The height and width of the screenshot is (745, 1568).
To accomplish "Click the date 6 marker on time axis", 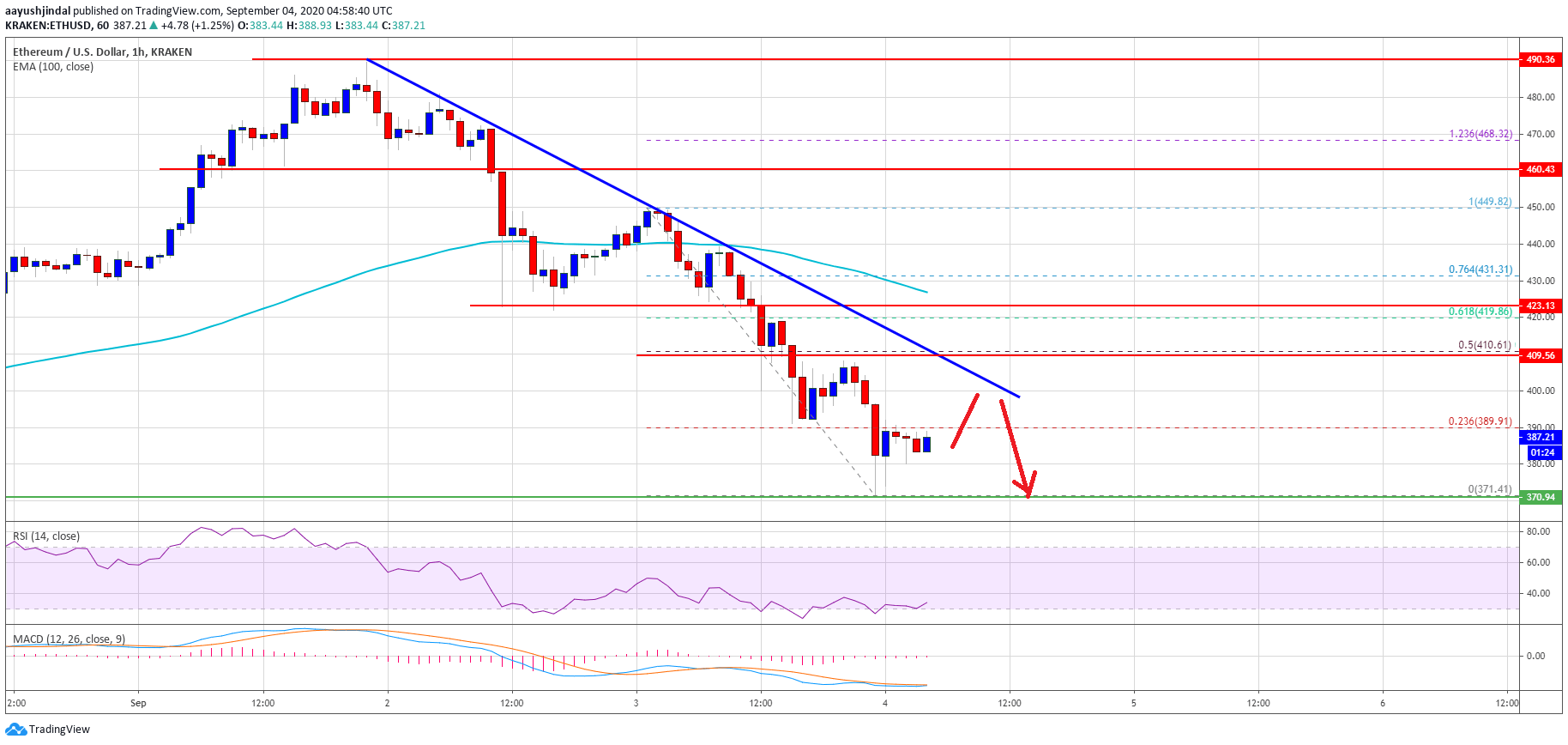I will click(x=1382, y=703).
